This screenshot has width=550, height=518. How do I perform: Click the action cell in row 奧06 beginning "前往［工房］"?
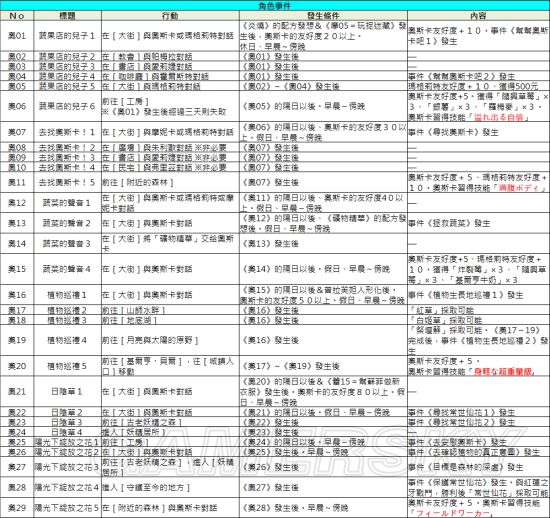[170, 106]
